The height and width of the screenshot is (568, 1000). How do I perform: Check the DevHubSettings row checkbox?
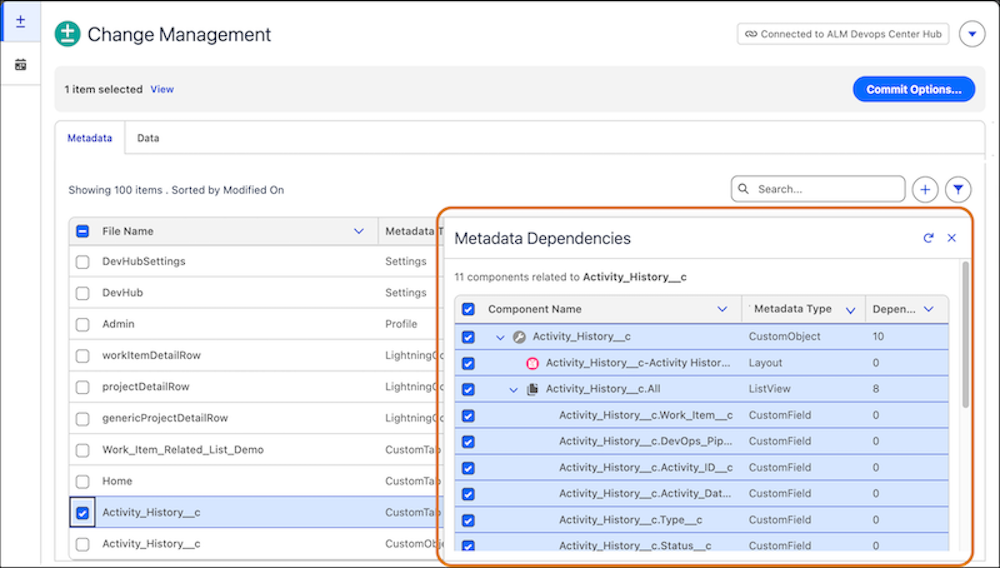[82, 262]
